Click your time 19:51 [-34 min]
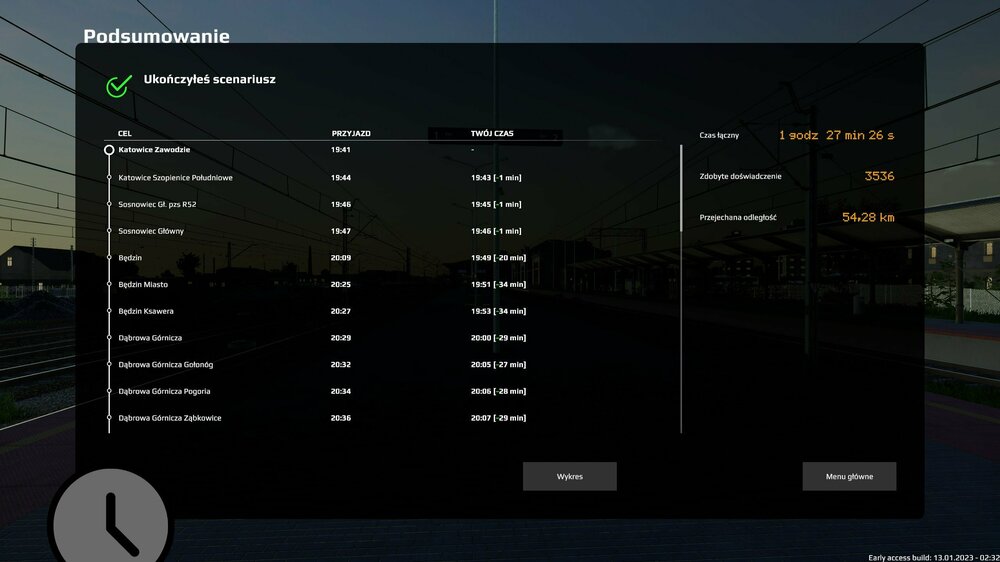The width and height of the screenshot is (1000, 562). tap(499, 285)
